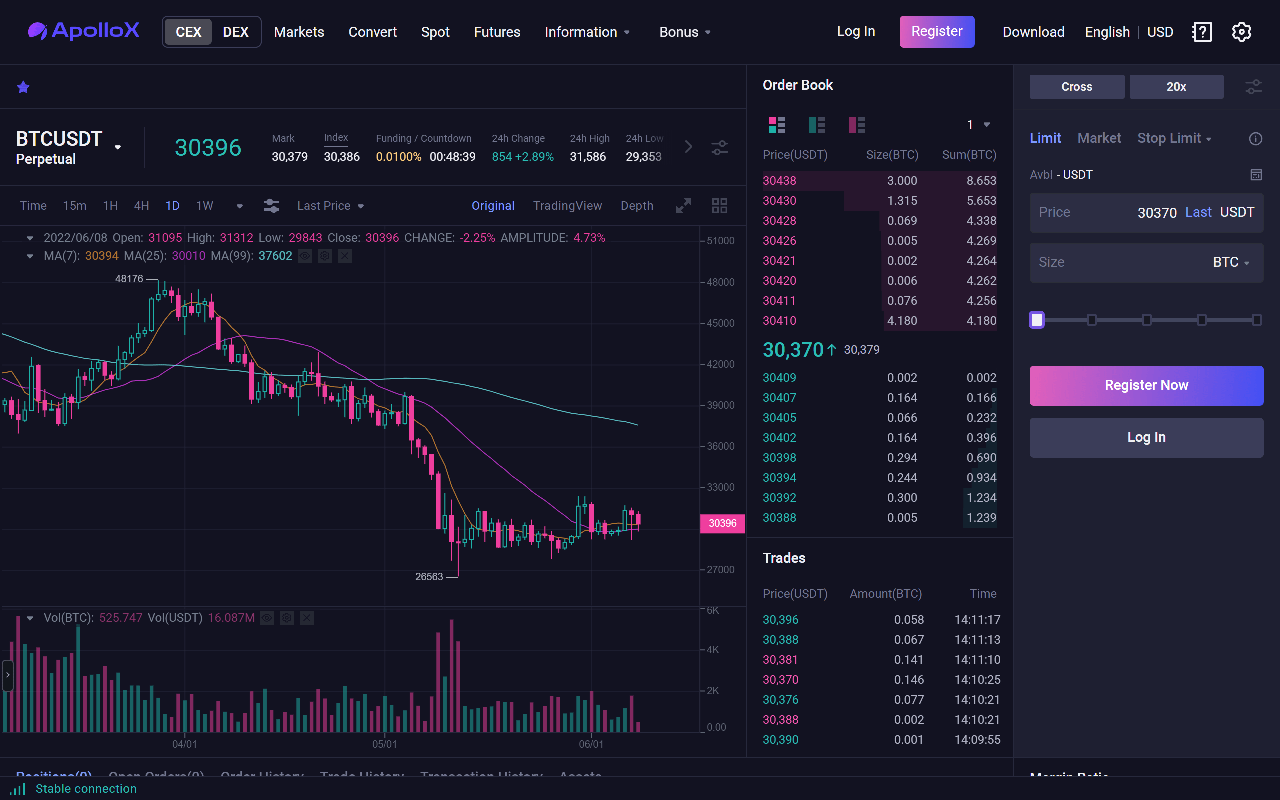Select the 1W chart interval
This screenshot has width=1280, height=800.
204,206
